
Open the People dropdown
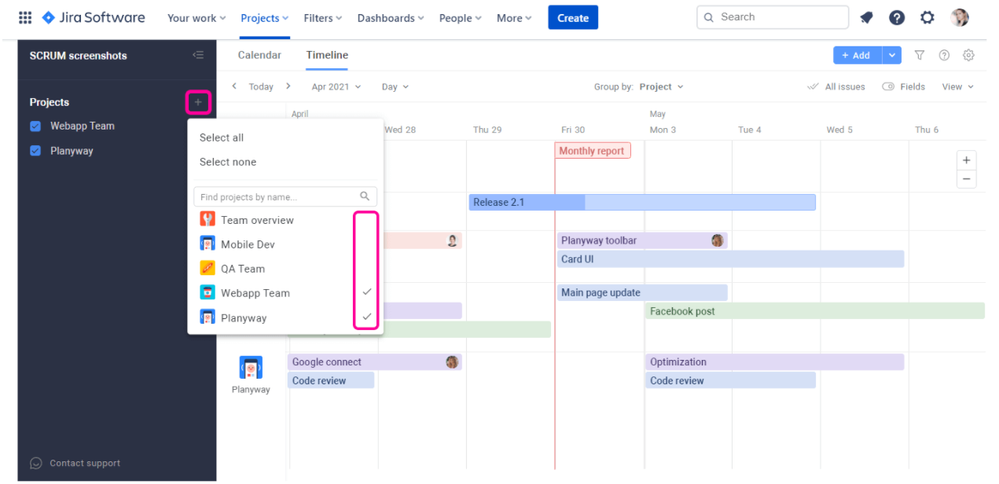pyautogui.click(x=460, y=18)
